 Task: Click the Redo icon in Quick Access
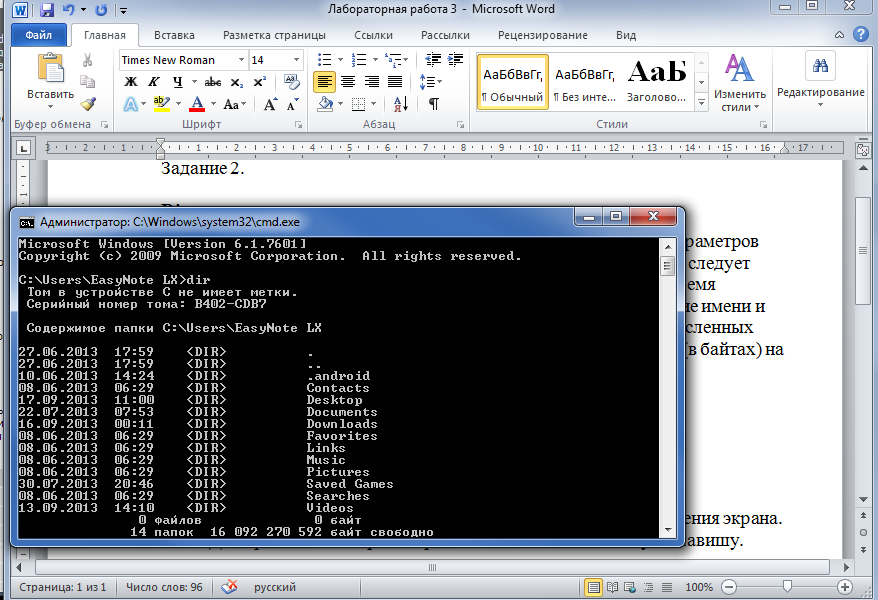click(x=101, y=10)
